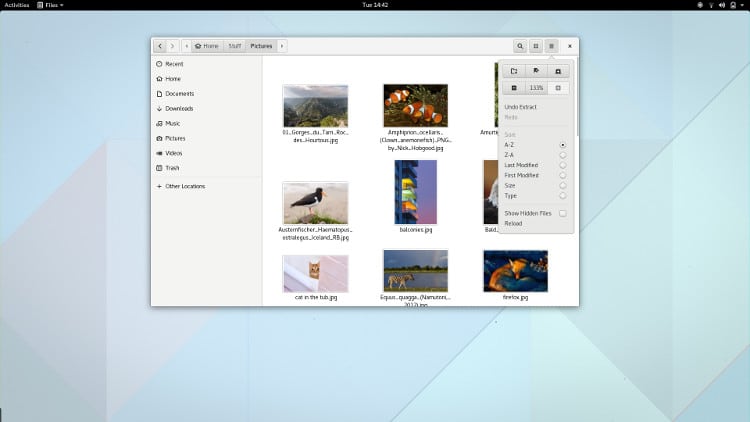Screen dimensions: 750x422
Task: Go back with the left arrow button
Action: 160,46
